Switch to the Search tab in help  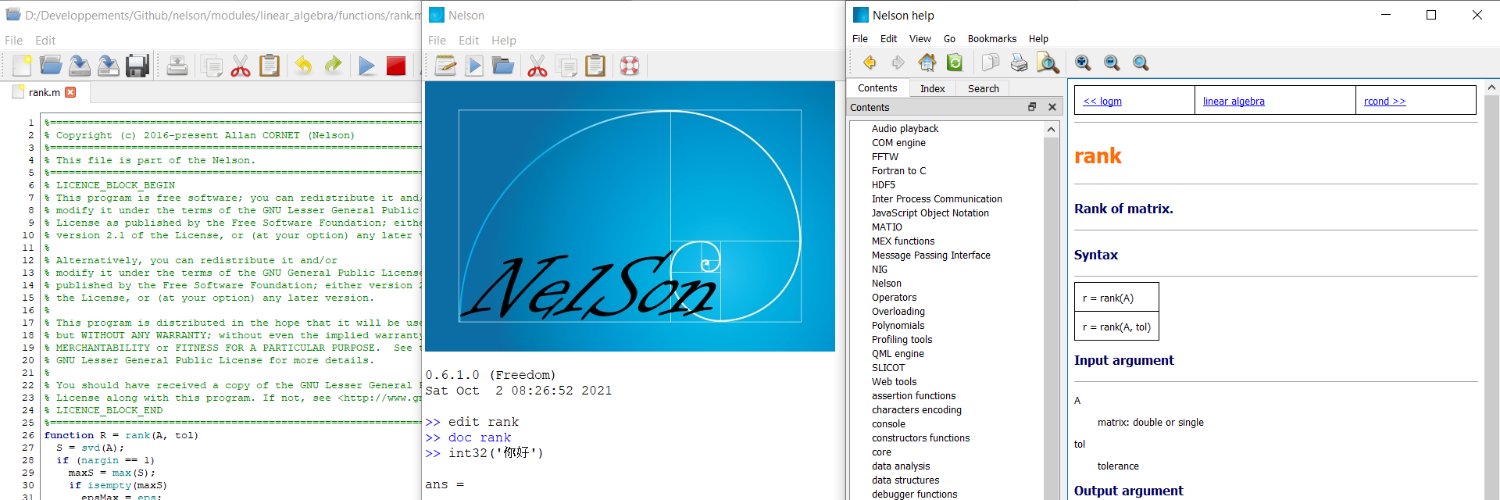click(983, 88)
